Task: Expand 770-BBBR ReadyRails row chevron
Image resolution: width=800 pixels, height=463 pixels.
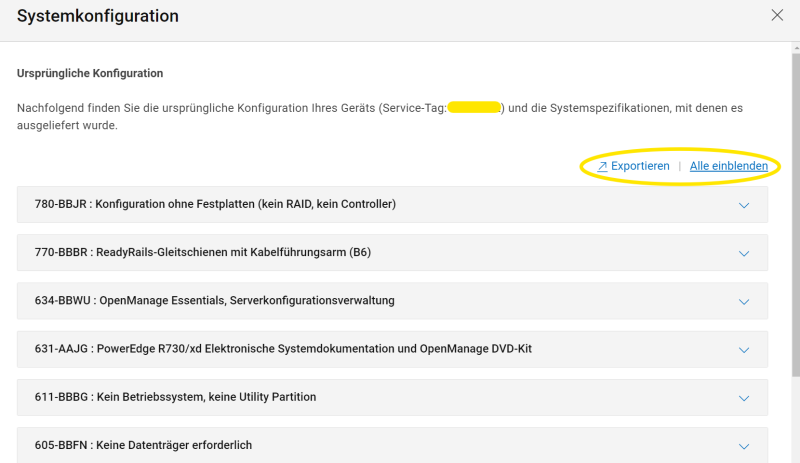Action: (744, 254)
